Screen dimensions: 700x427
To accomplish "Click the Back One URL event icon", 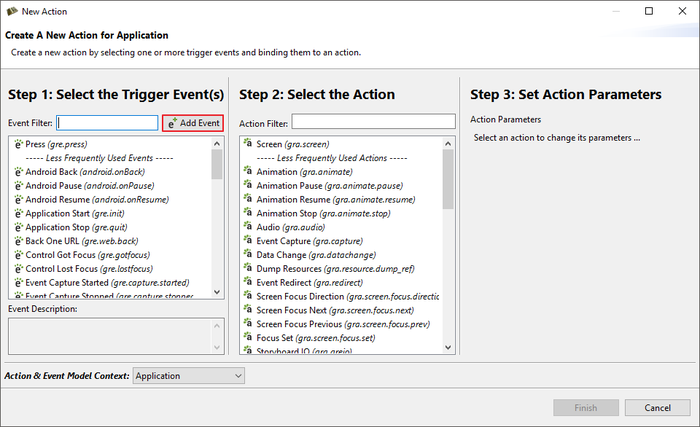I will point(18,241).
